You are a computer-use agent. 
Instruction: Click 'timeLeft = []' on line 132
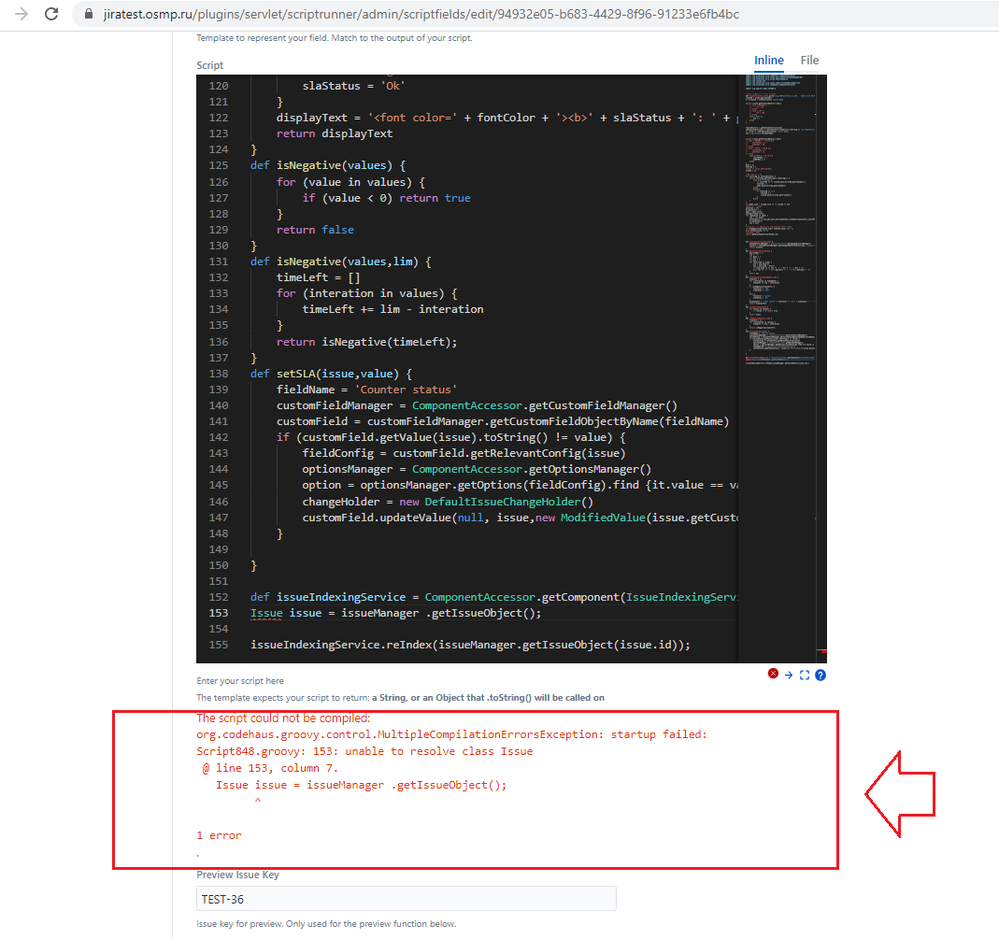click(318, 277)
